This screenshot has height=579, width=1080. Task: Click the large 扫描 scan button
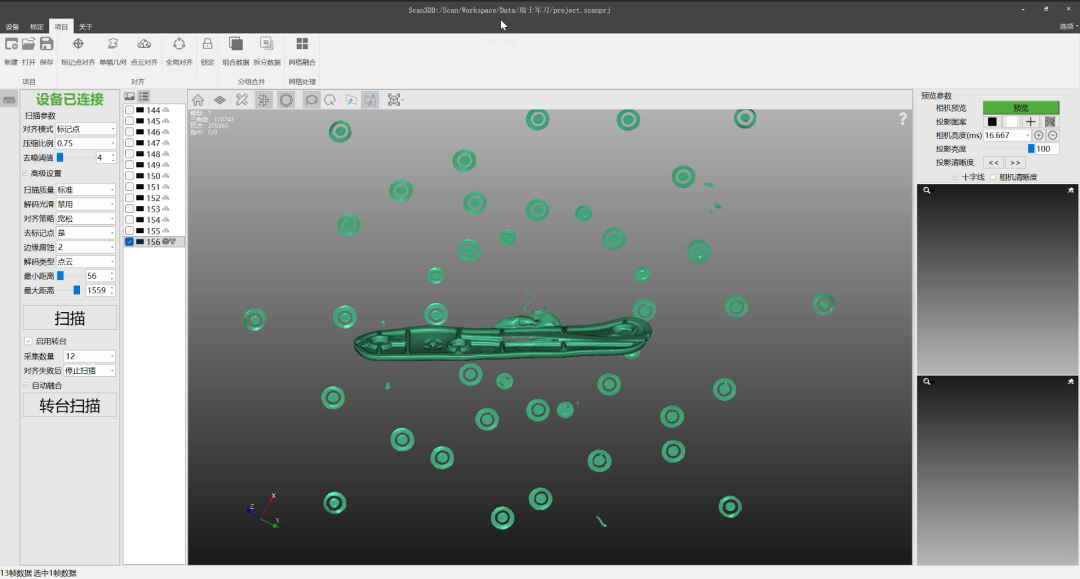[70, 318]
